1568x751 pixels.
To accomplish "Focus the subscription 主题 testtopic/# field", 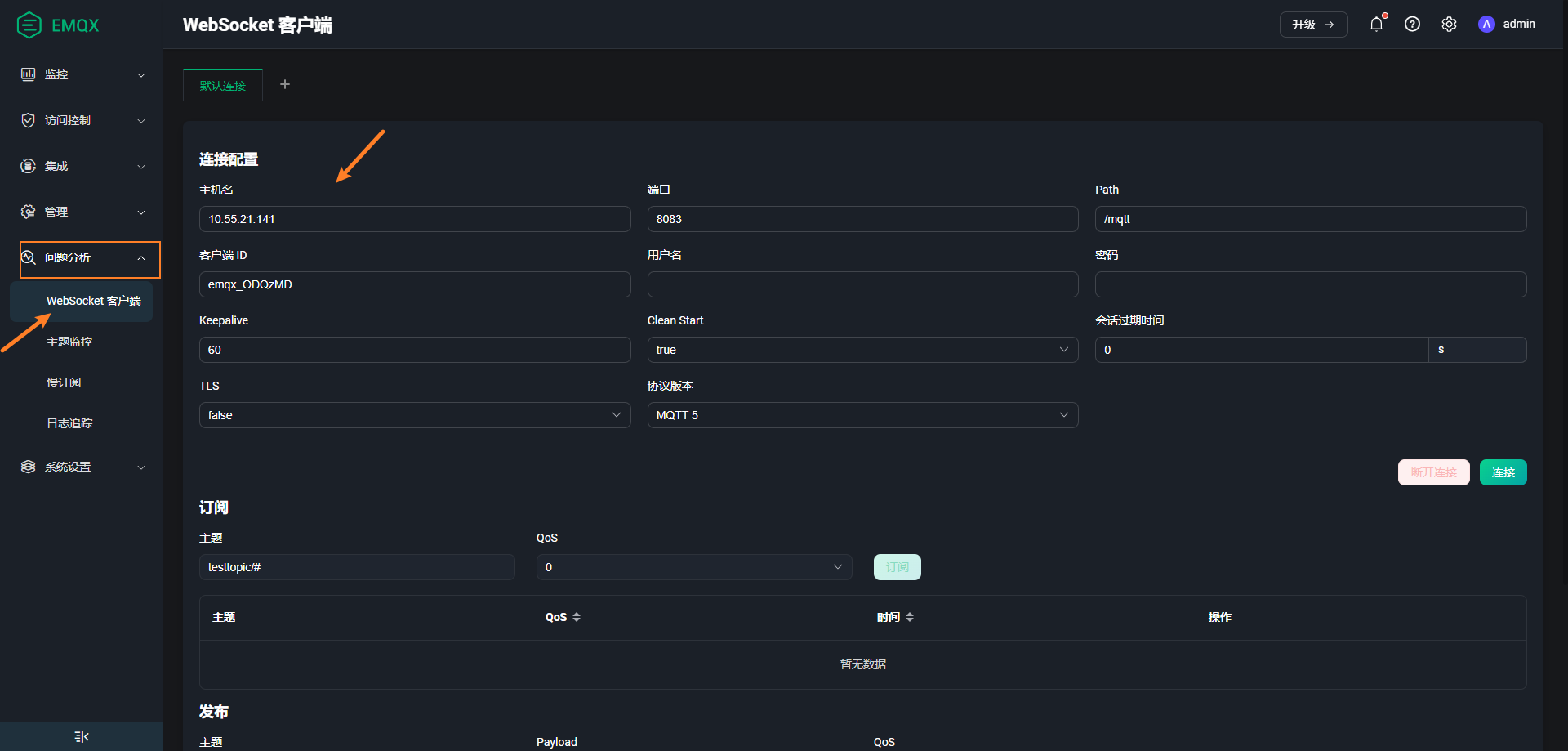I will pos(357,567).
